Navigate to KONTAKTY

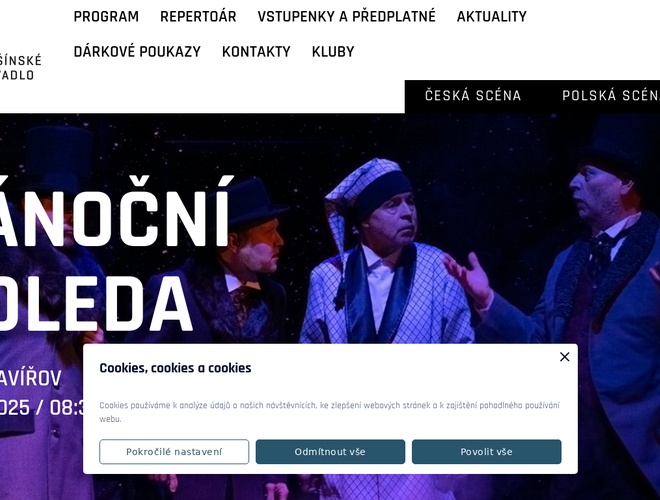click(x=256, y=52)
